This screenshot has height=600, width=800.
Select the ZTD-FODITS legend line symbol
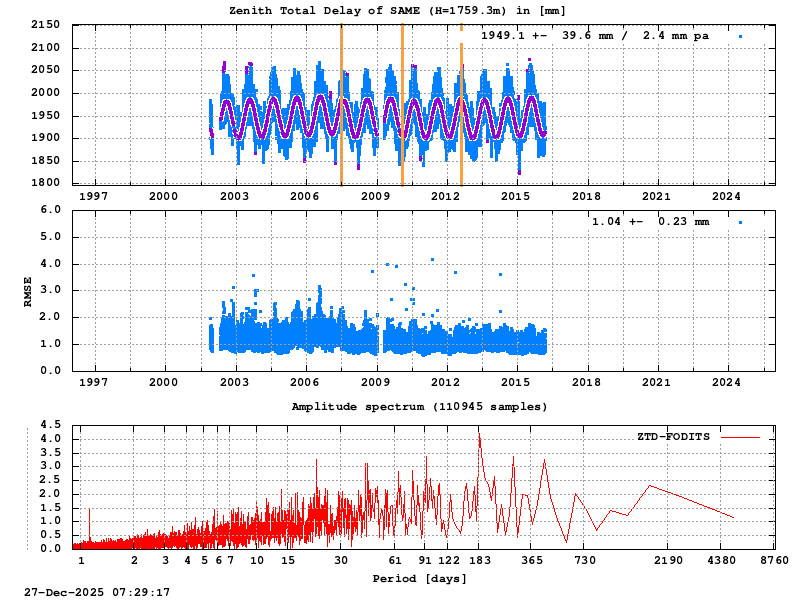pos(740,437)
